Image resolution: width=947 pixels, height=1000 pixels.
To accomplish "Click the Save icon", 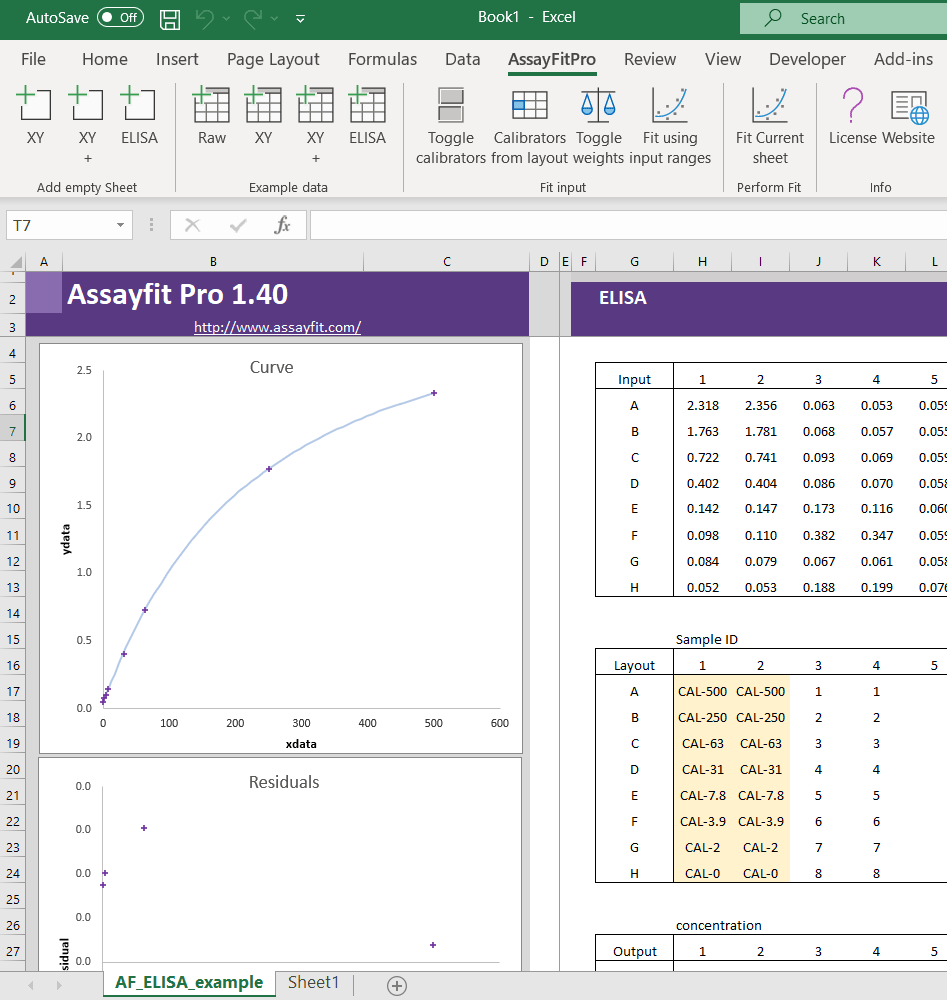I will (x=170, y=19).
